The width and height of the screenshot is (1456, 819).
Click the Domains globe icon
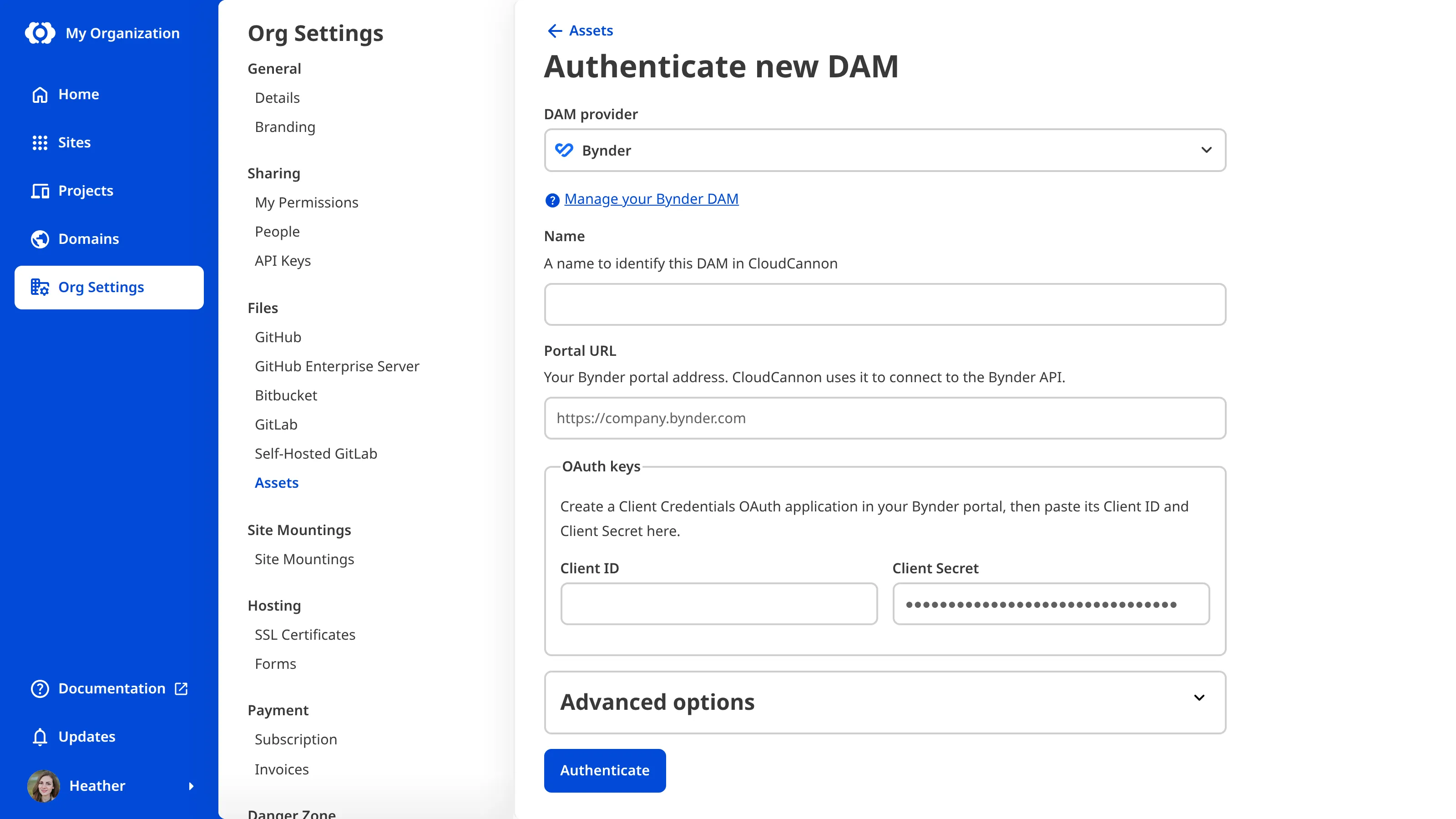pos(40,239)
